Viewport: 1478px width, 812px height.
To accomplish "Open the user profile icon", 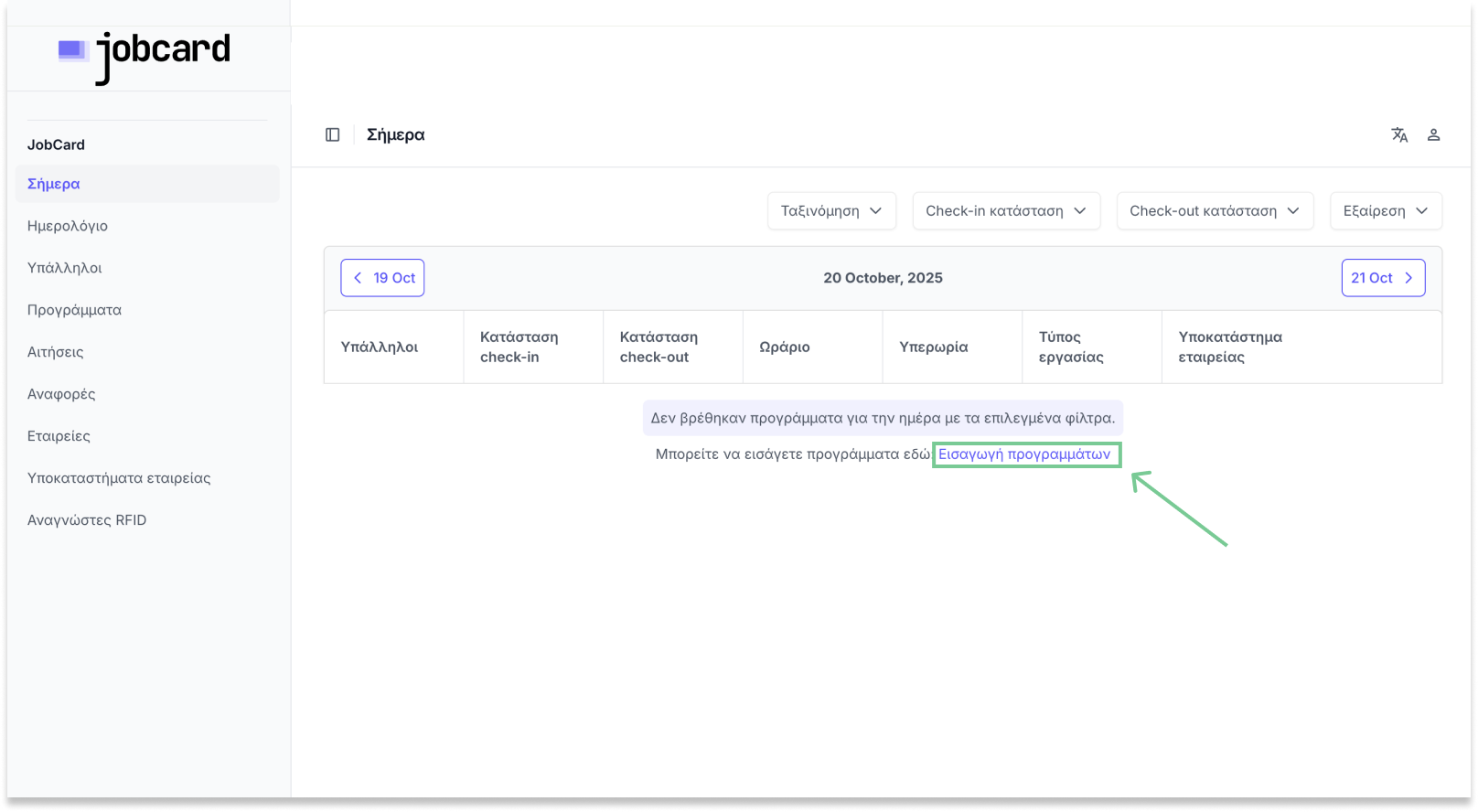I will [1433, 134].
